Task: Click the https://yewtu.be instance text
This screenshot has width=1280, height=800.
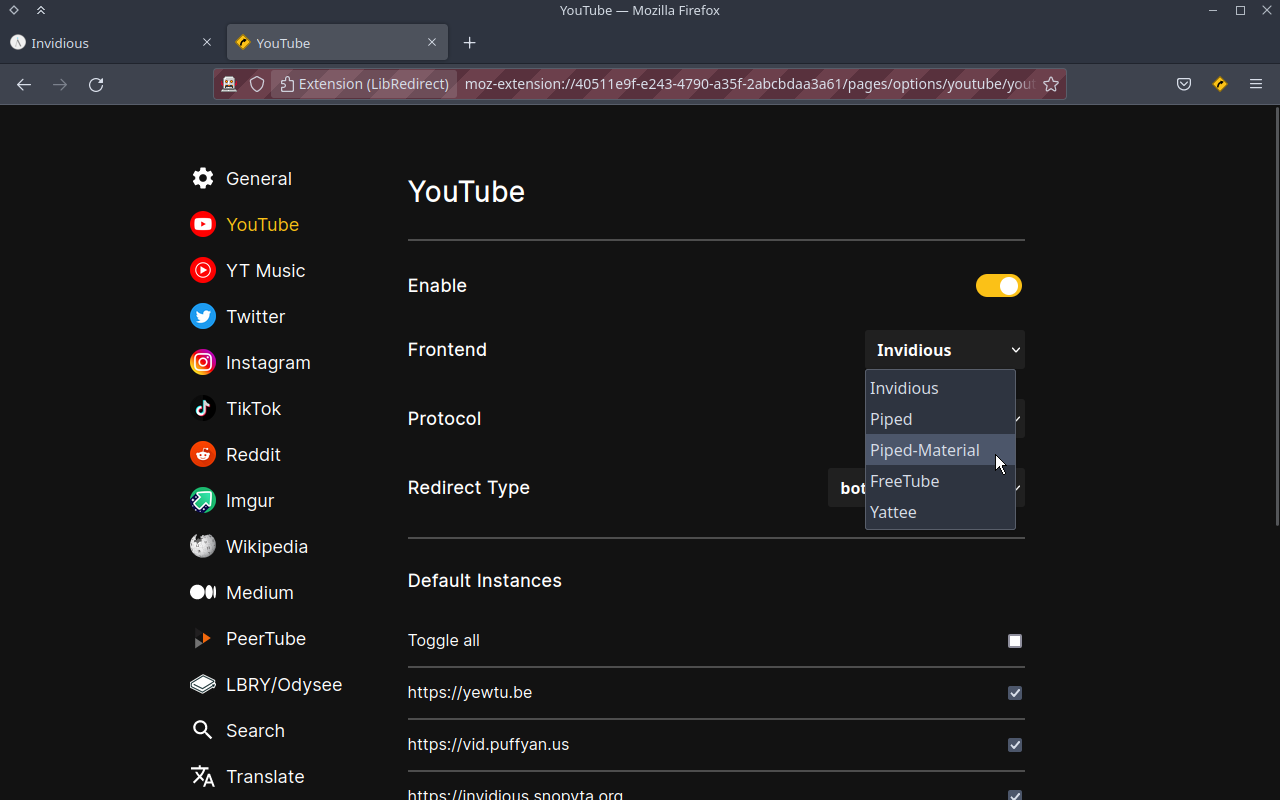Action: pyautogui.click(x=470, y=692)
